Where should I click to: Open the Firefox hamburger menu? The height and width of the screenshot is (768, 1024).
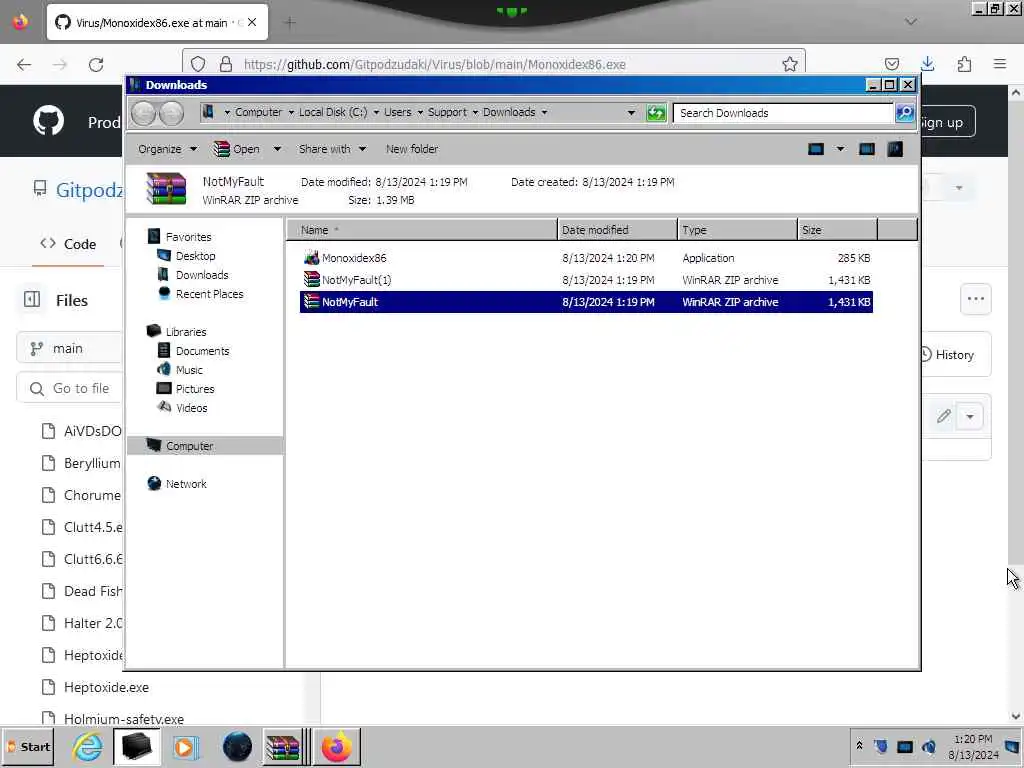(x=1000, y=64)
